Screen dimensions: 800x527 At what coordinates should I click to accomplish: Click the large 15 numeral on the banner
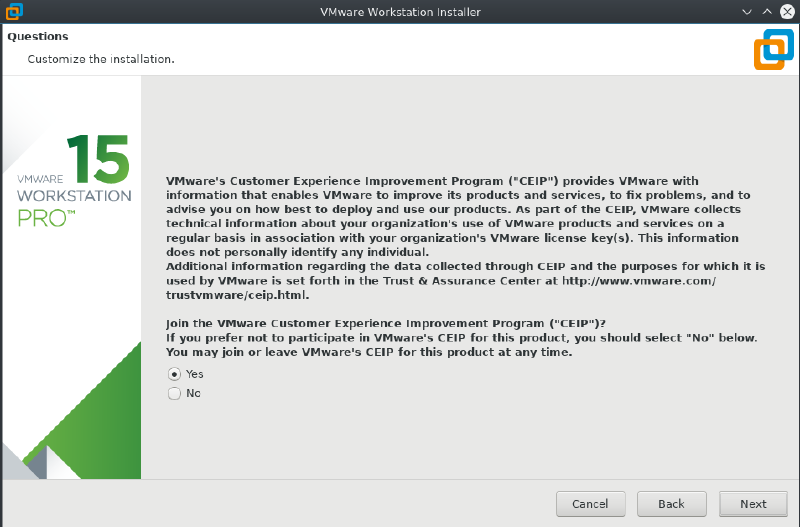tap(98, 158)
